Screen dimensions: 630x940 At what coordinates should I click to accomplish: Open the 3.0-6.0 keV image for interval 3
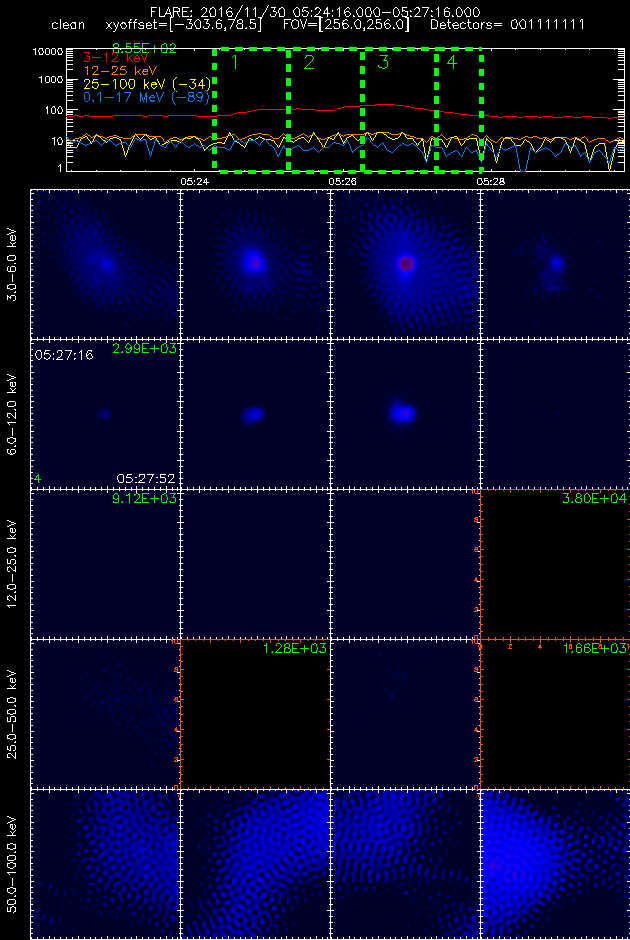405,264
